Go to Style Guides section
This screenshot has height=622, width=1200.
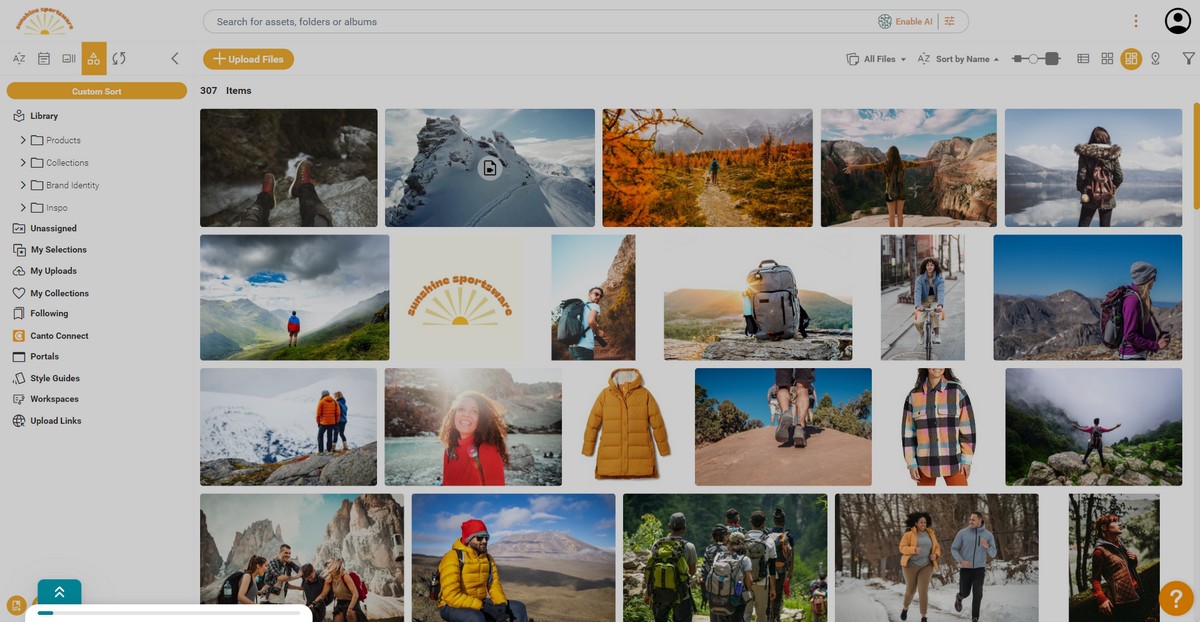pyautogui.click(x=54, y=378)
